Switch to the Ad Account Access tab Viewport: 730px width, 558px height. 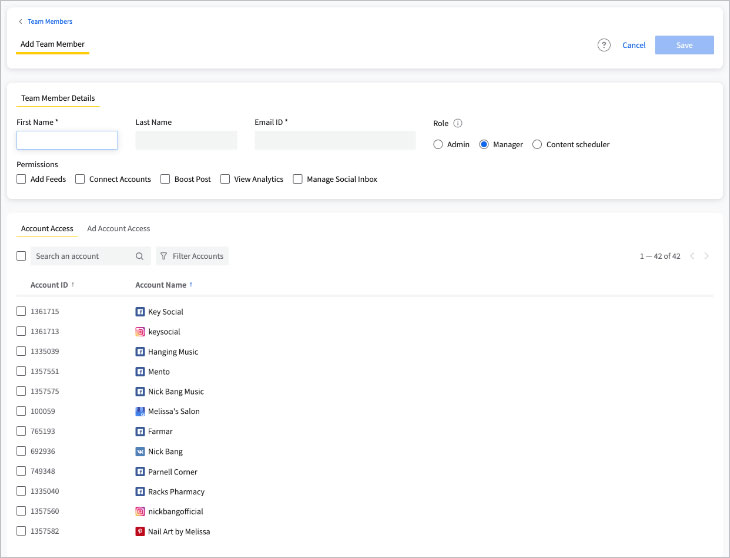click(x=118, y=228)
